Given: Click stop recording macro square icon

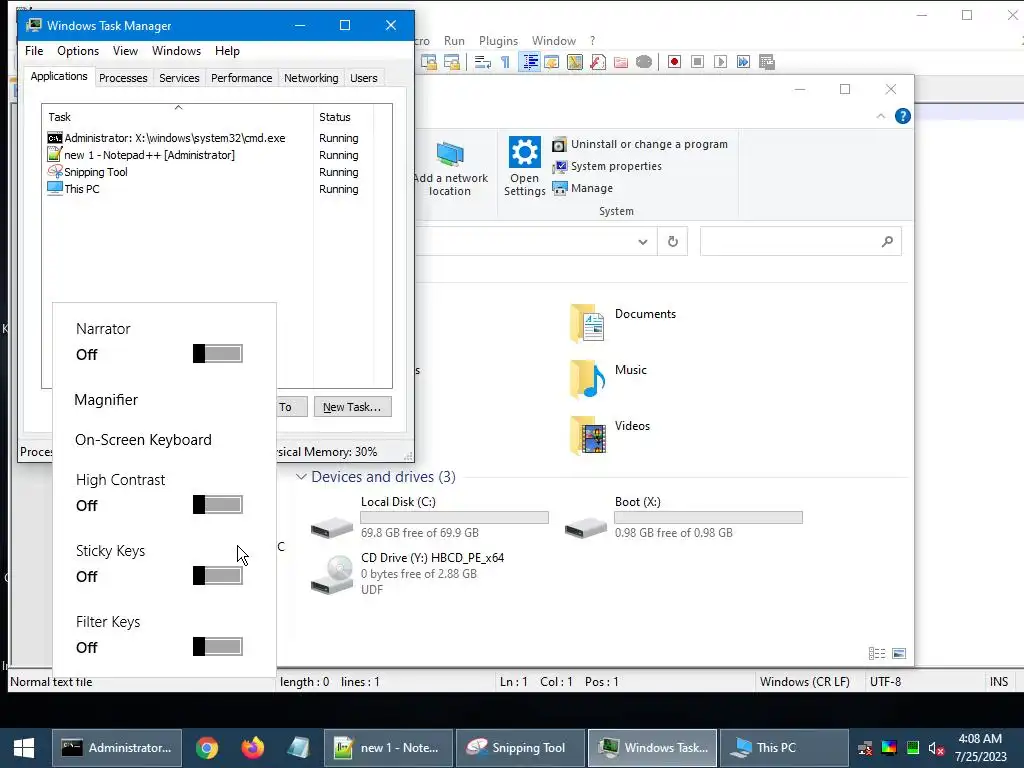Looking at the screenshot, I should (x=697, y=62).
